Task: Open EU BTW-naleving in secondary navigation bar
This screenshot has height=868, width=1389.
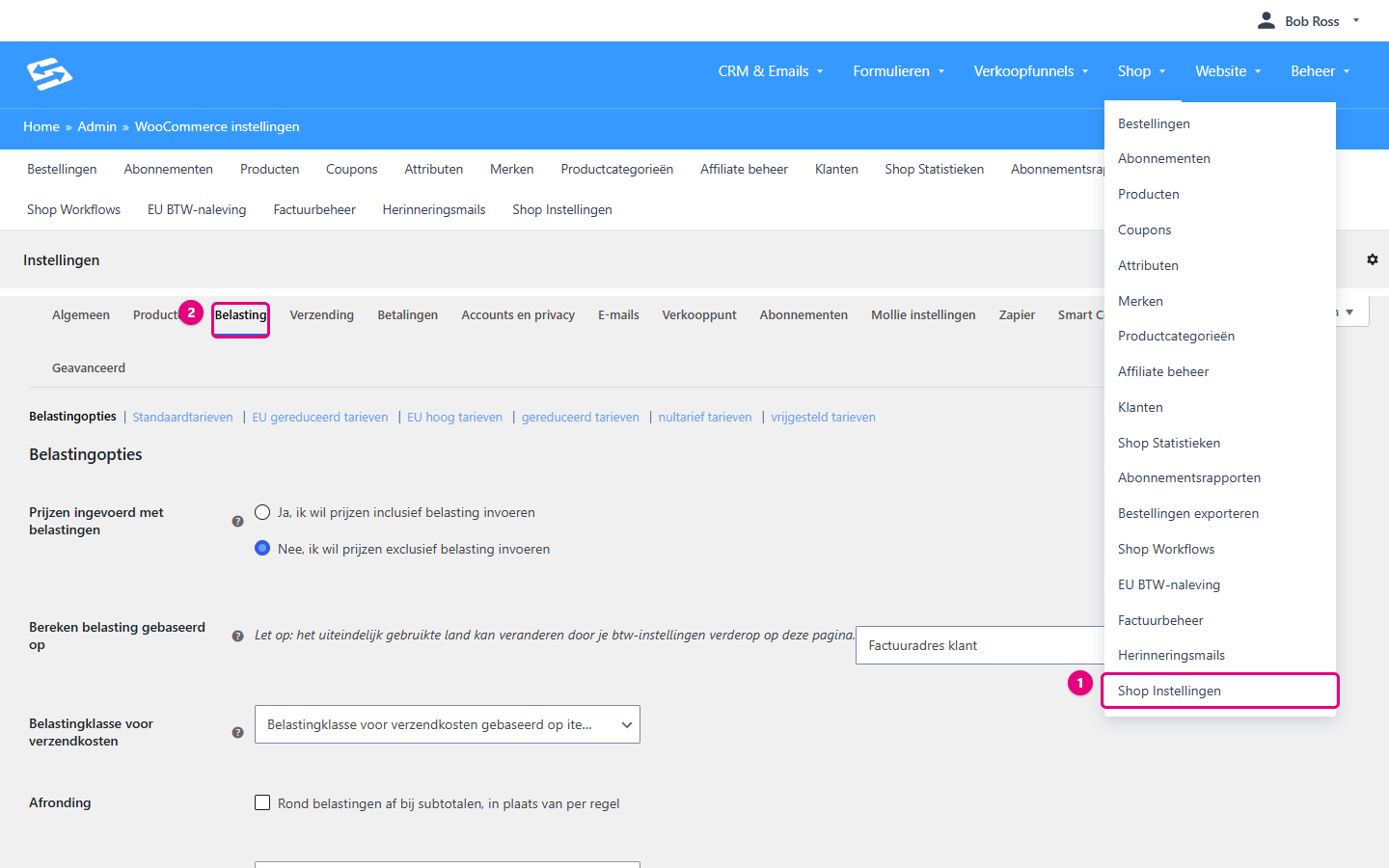Action: pos(197,209)
